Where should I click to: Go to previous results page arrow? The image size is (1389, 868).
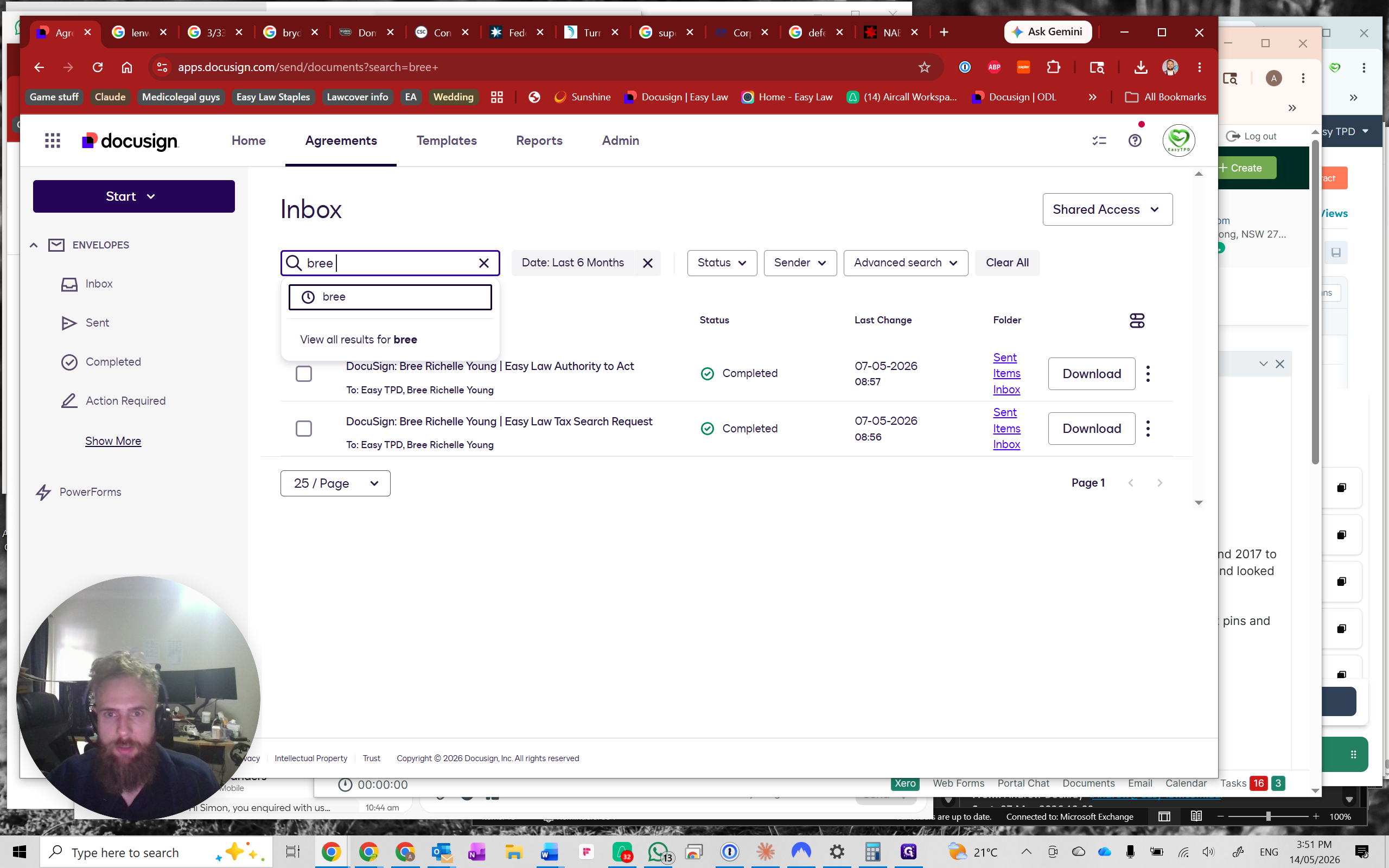point(1131,483)
